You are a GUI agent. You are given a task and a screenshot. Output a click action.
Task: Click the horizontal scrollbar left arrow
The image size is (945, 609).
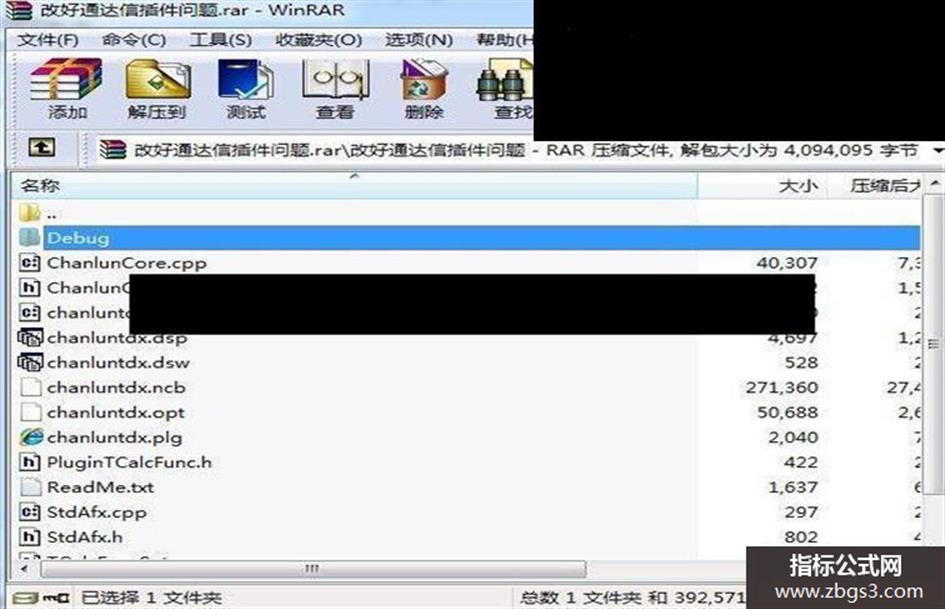coord(25,569)
